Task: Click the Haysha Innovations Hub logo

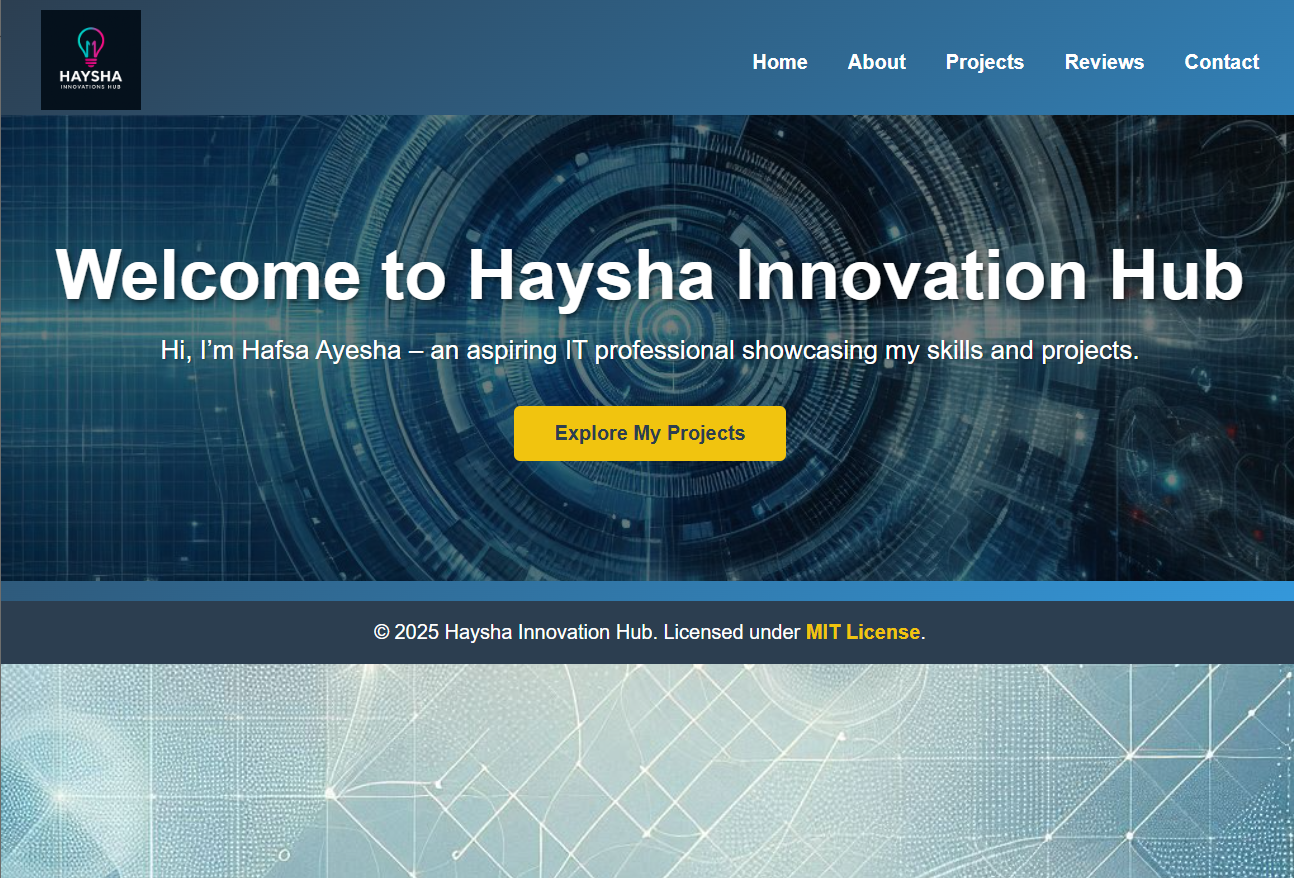Action: pos(90,60)
